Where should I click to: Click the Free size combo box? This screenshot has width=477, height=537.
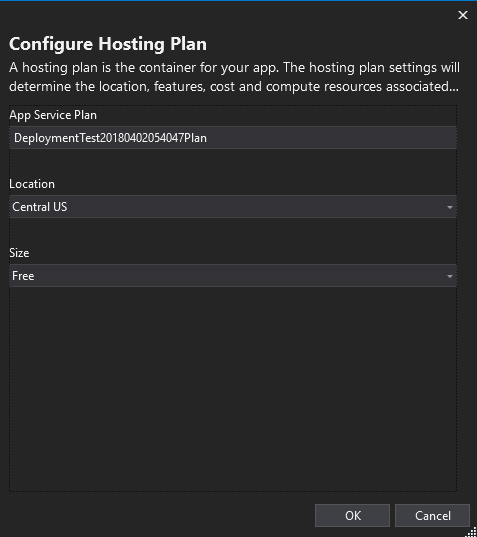click(233, 276)
